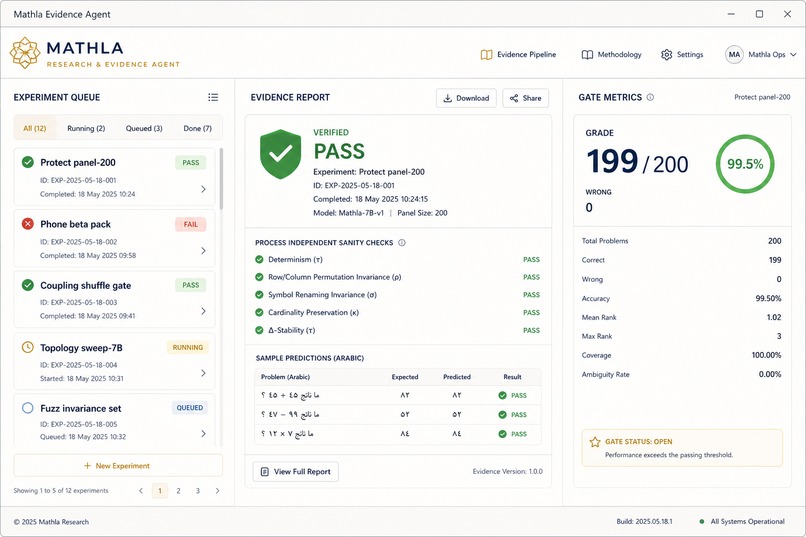Click the Ambiguity Rate value 0.00%

pyautogui.click(x=770, y=374)
